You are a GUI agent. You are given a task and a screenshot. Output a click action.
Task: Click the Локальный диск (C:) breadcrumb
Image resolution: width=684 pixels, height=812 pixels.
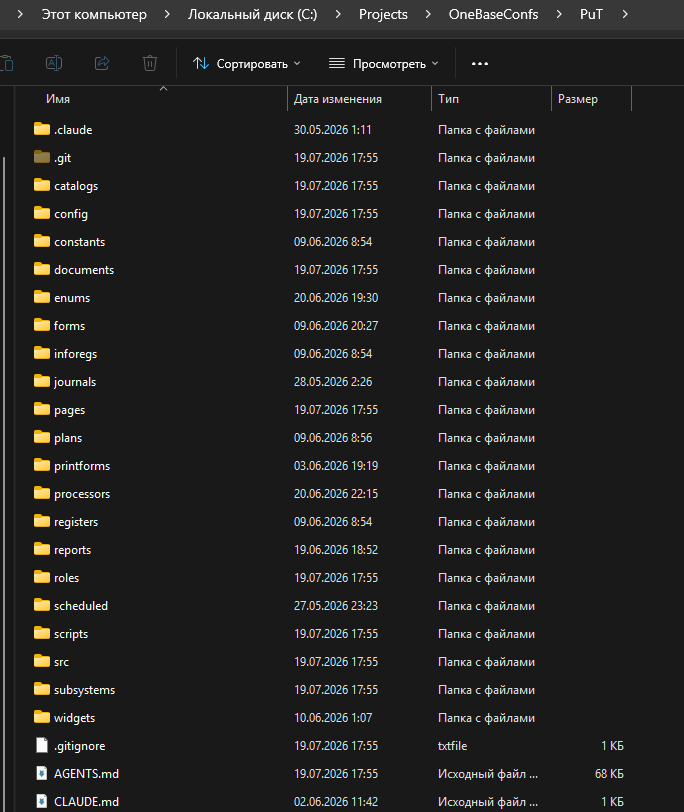click(x=252, y=14)
